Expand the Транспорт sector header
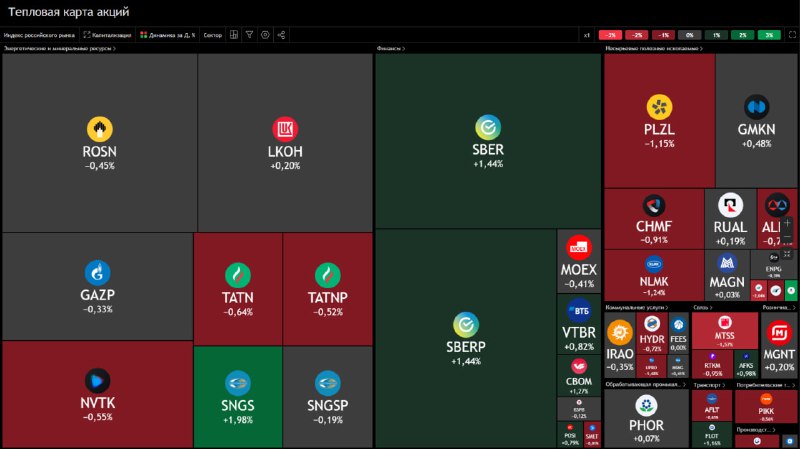The height and width of the screenshot is (449, 800). tap(710, 385)
